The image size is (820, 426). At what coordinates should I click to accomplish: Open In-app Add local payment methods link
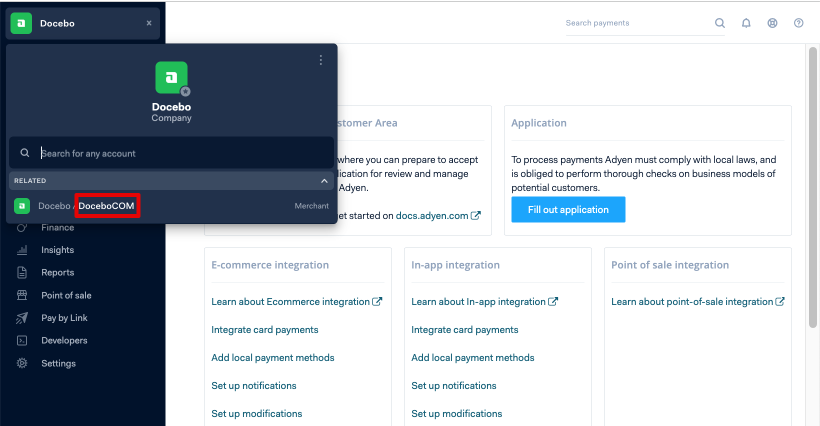(x=473, y=358)
